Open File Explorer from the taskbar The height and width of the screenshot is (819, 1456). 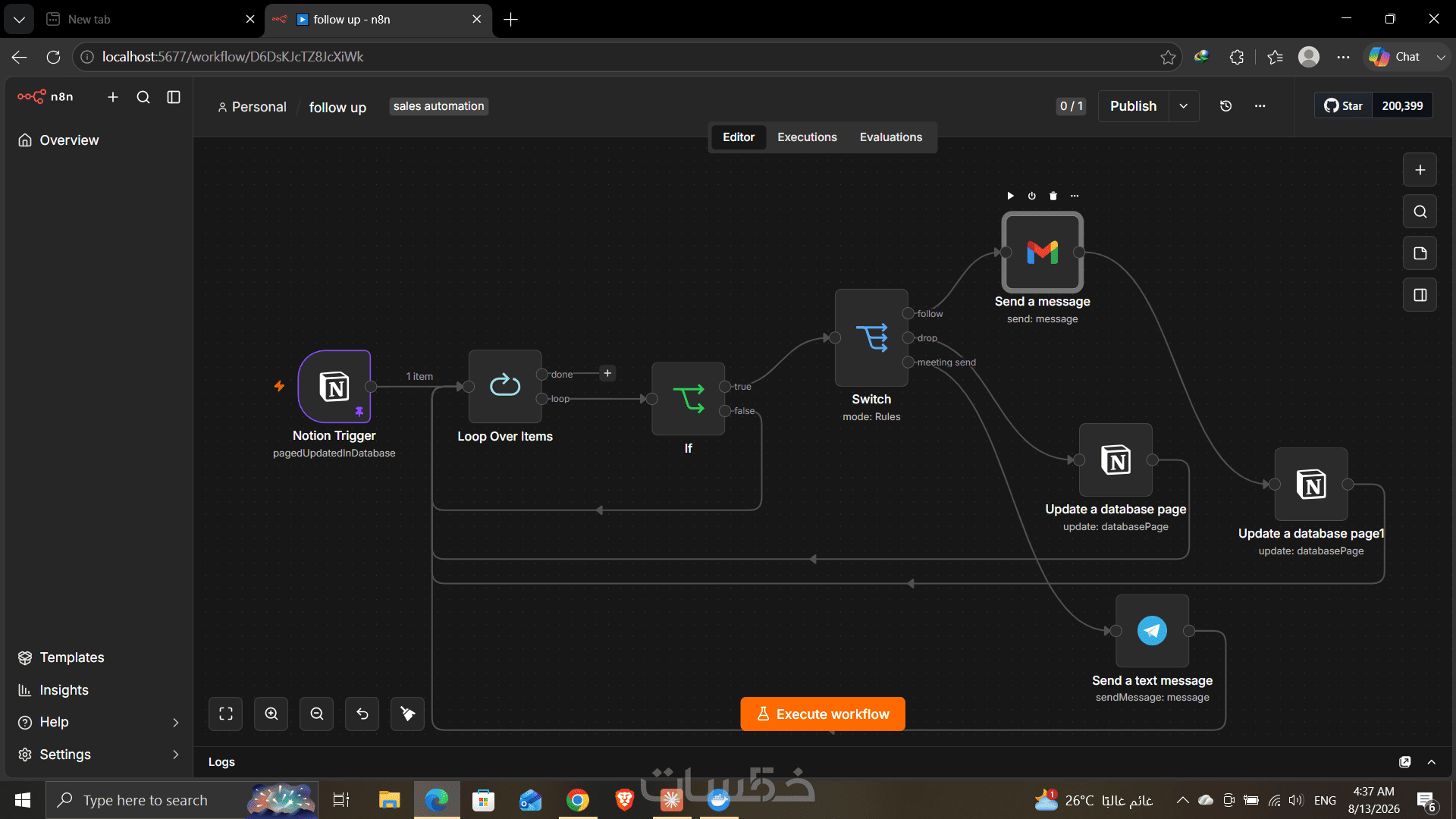pyautogui.click(x=390, y=800)
